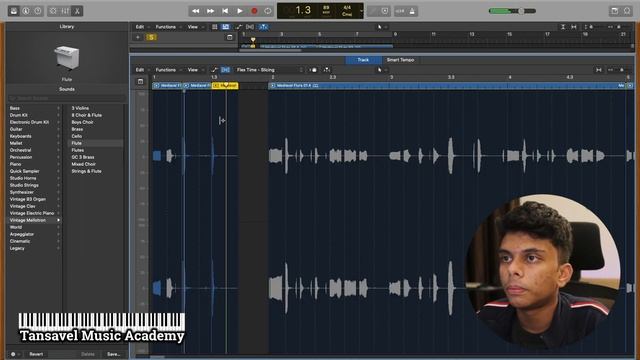
Task: Select the 3 Violins patch
Action: 80,108
